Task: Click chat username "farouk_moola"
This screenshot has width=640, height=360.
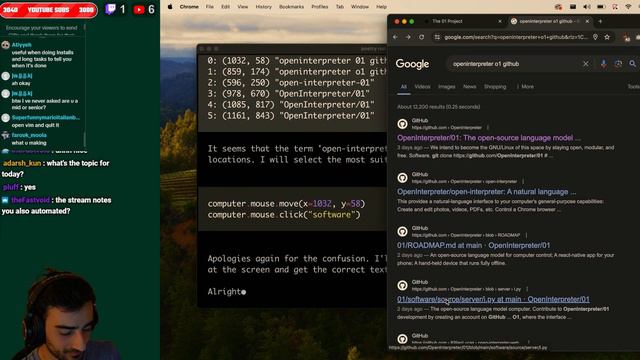Action: pos(29,135)
